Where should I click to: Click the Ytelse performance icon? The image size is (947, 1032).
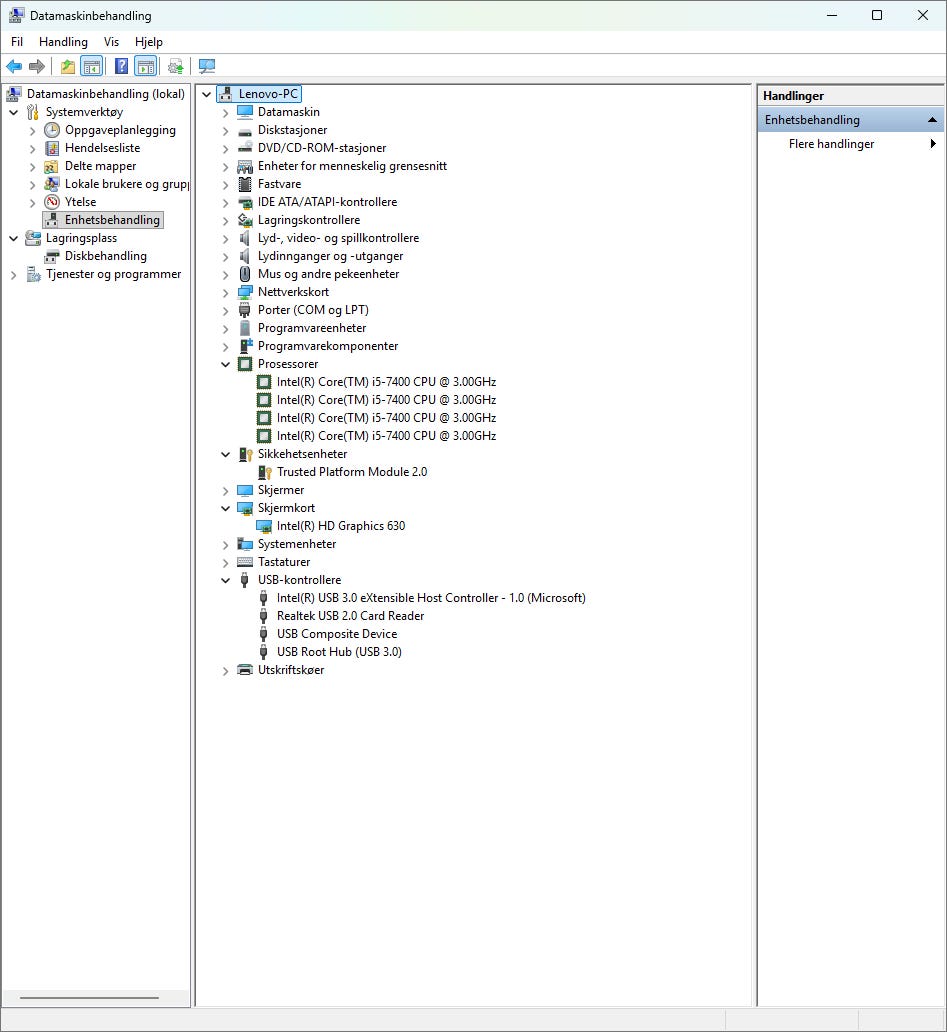click(52, 202)
